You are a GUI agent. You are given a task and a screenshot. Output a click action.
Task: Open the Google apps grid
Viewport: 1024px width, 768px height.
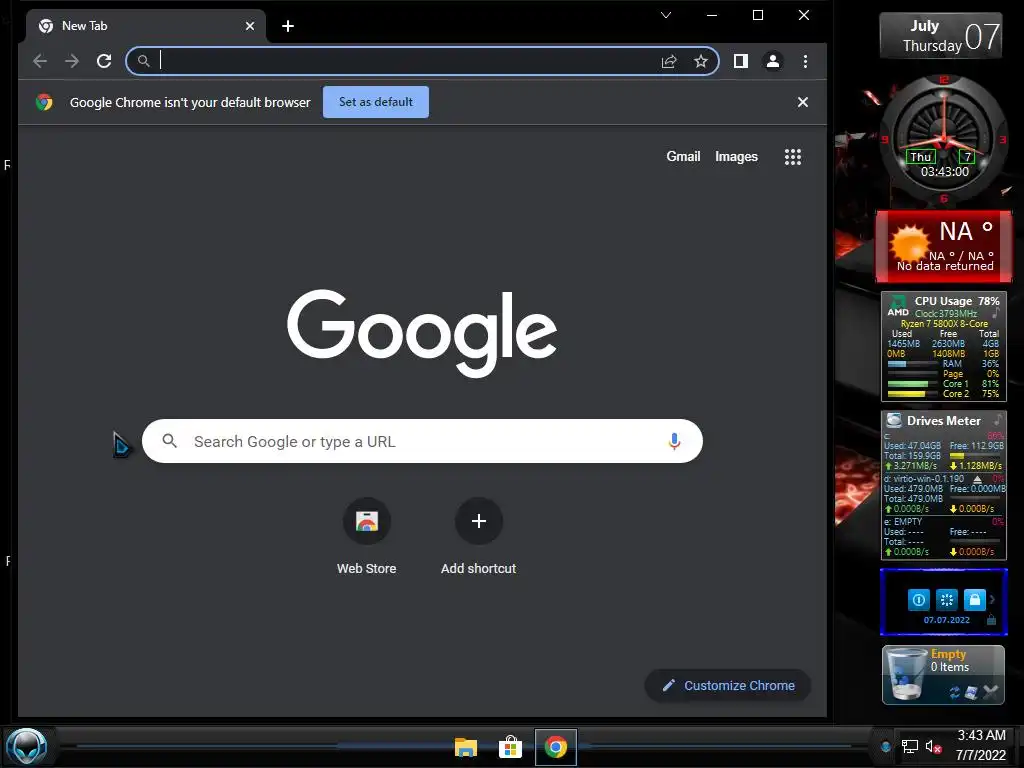tap(793, 157)
